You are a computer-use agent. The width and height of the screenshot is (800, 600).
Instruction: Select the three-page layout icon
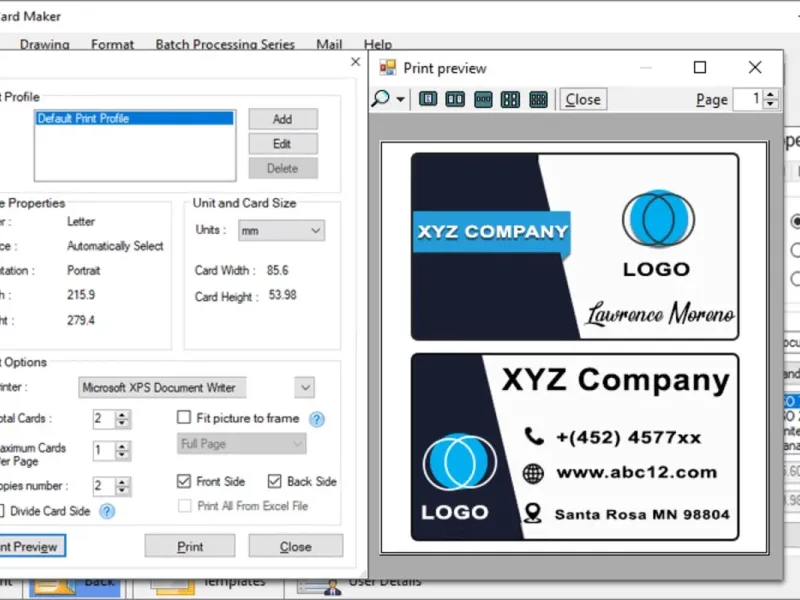pyautogui.click(x=483, y=98)
